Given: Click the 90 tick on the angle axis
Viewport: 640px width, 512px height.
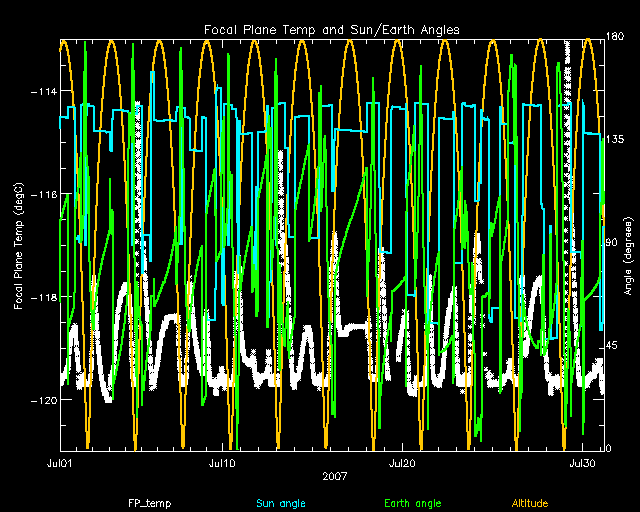Looking at the screenshot, I should [x=614, y=243].
